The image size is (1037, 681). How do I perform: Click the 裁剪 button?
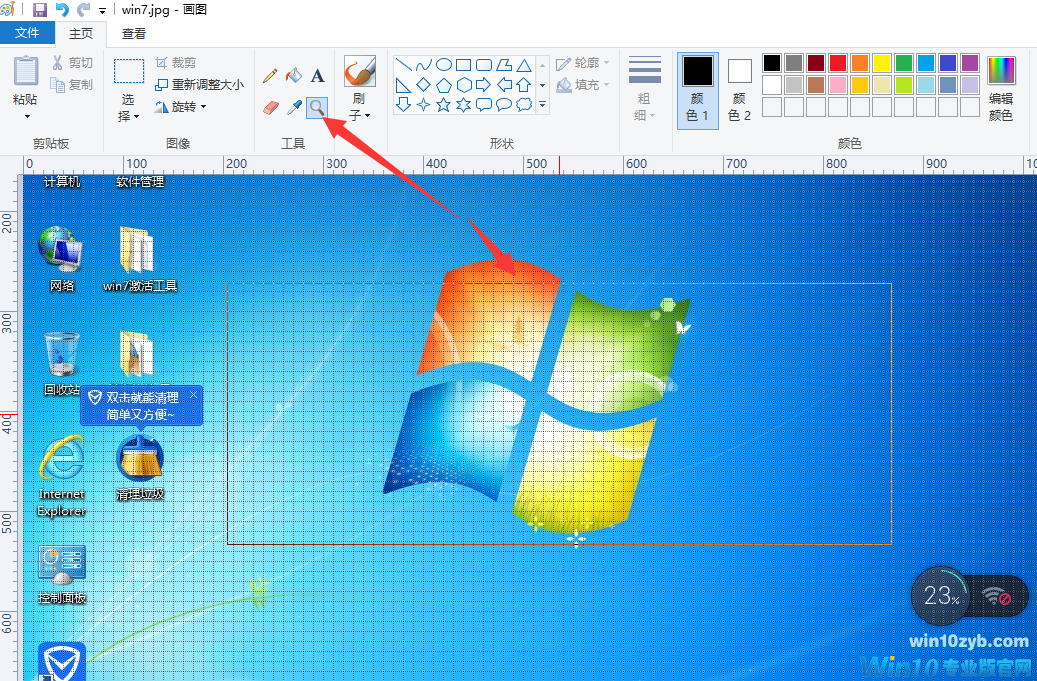pyautogui.click(x=176, y=63)
